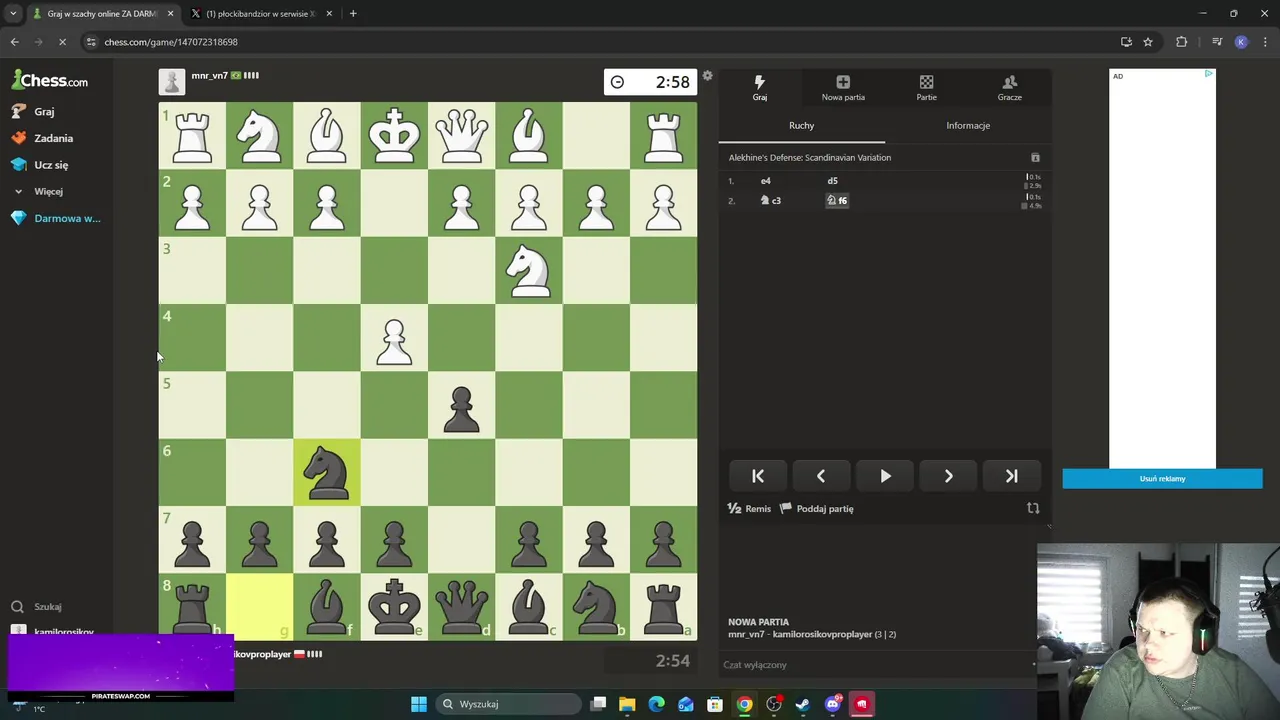Click the white knight on row 3
Image resolution: width=1280 pixels, height=720 pixels.
(x=529, y=270)
